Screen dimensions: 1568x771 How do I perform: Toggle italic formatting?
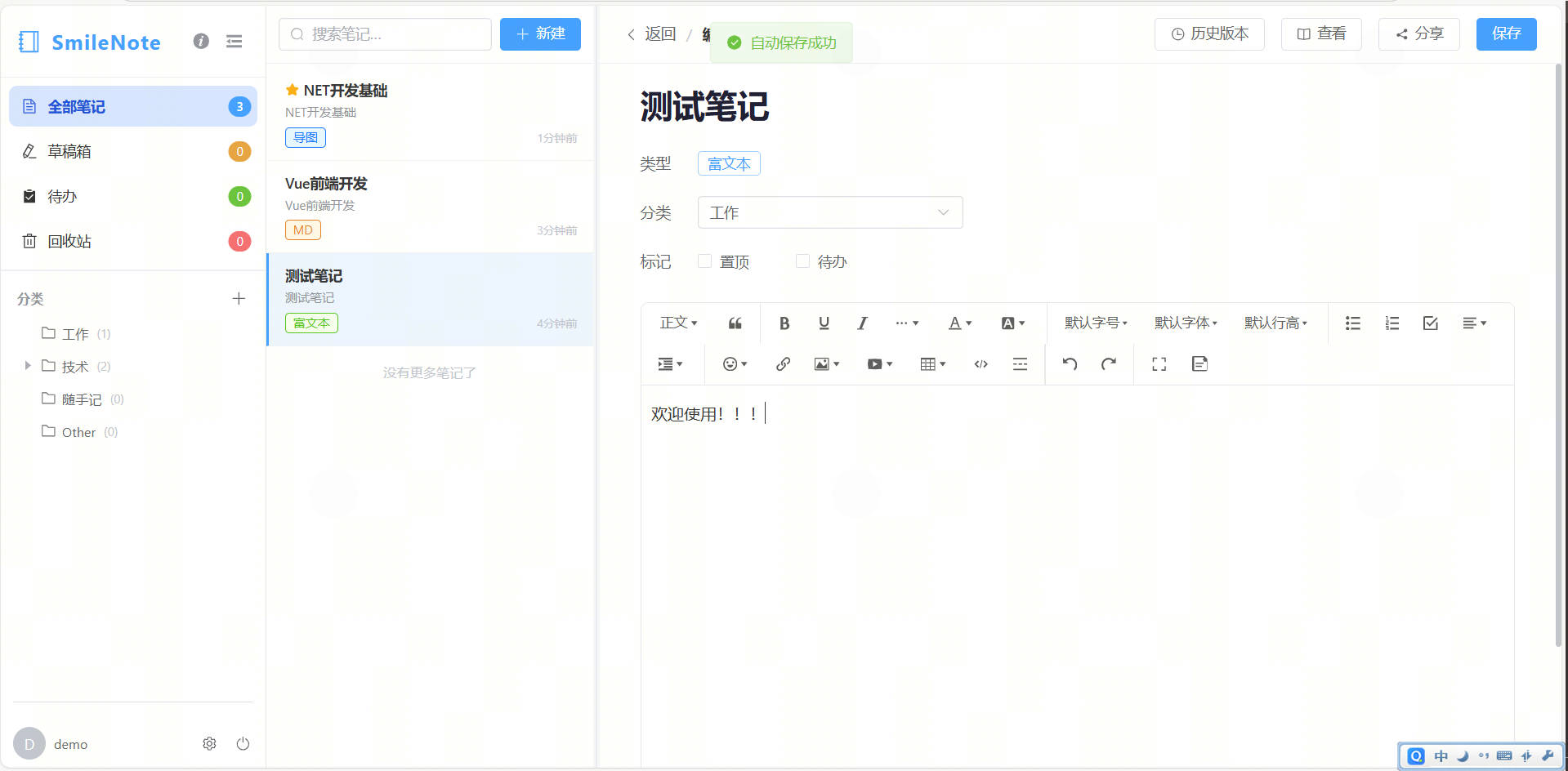(862, 323)
